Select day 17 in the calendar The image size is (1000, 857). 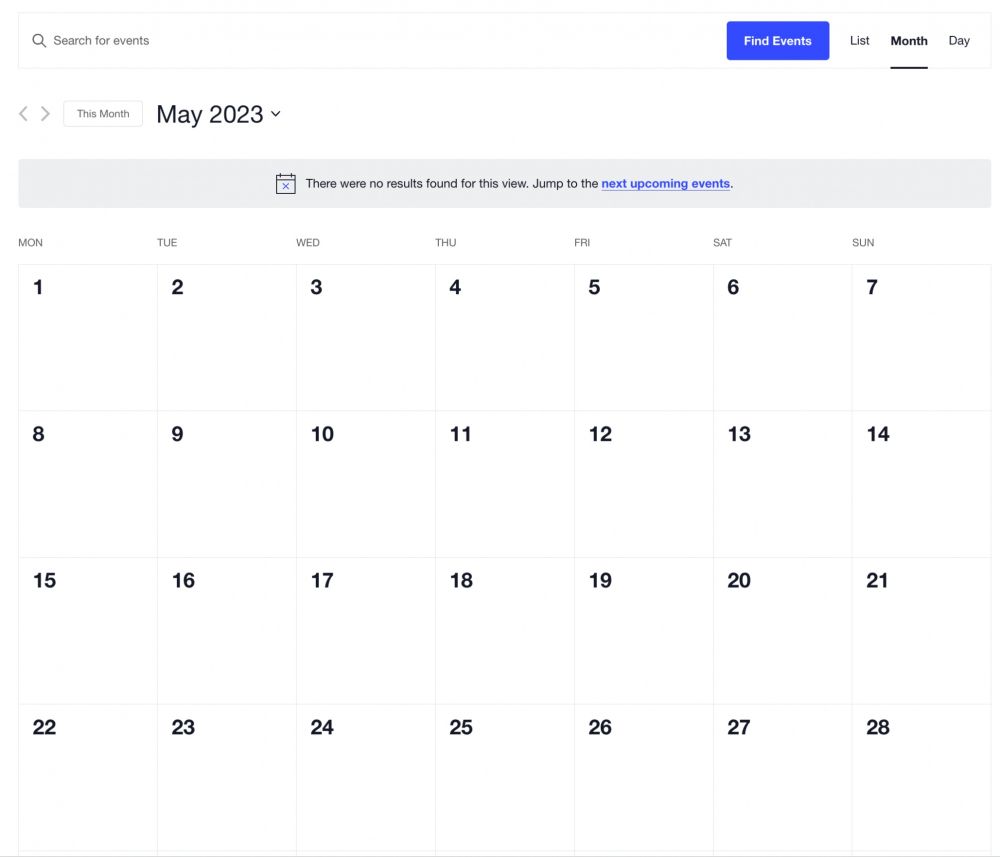pos(322,581)
